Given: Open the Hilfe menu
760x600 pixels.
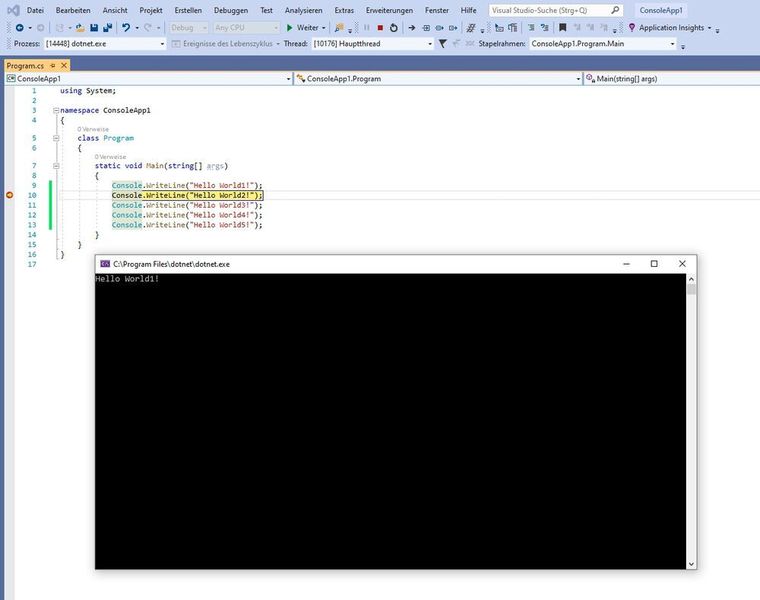Looking at the screenshot, I should click(x=468, y=10).
